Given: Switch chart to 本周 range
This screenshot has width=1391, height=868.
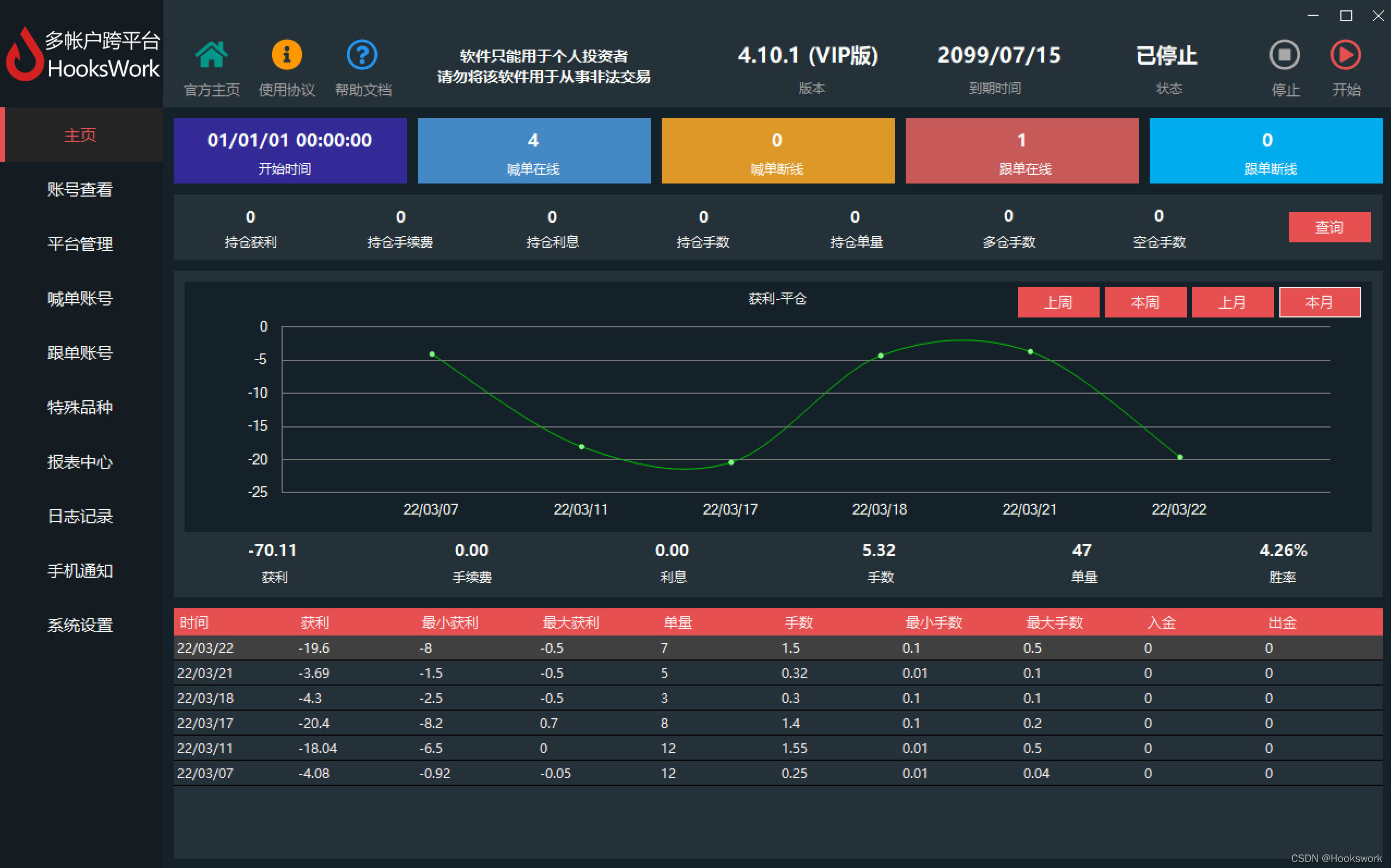Looking at the screenshot, I should click(x=1145, y=302).
